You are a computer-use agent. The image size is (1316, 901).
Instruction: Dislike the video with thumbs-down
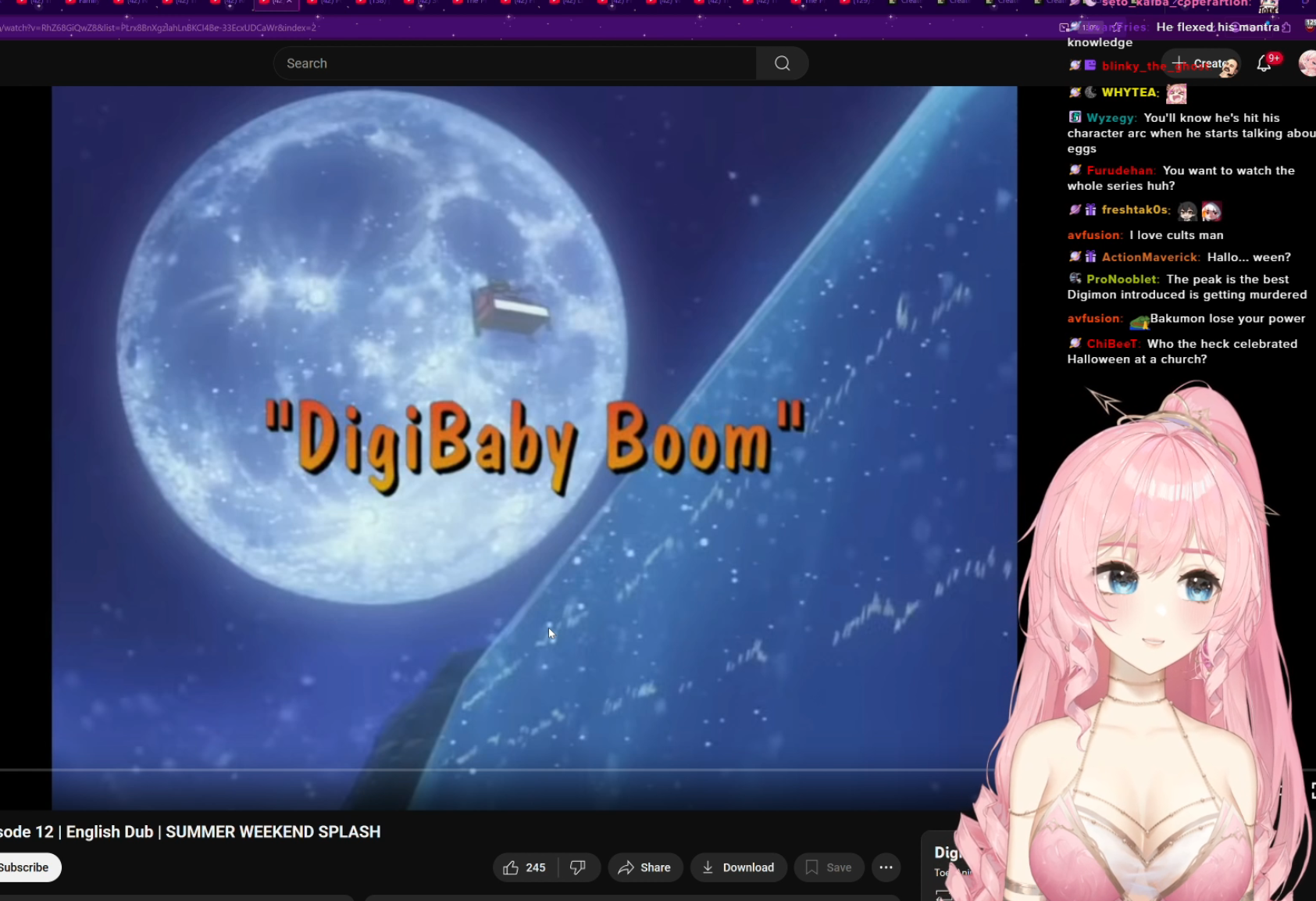[x=578, y=867]
